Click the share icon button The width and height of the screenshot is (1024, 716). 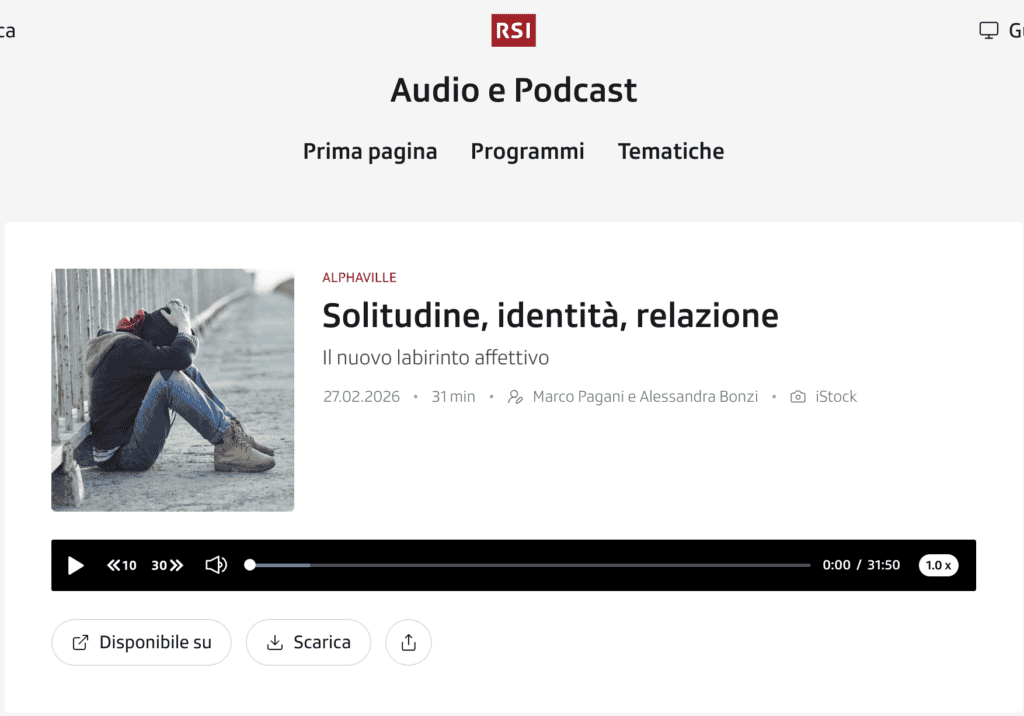tap(408, 643)
